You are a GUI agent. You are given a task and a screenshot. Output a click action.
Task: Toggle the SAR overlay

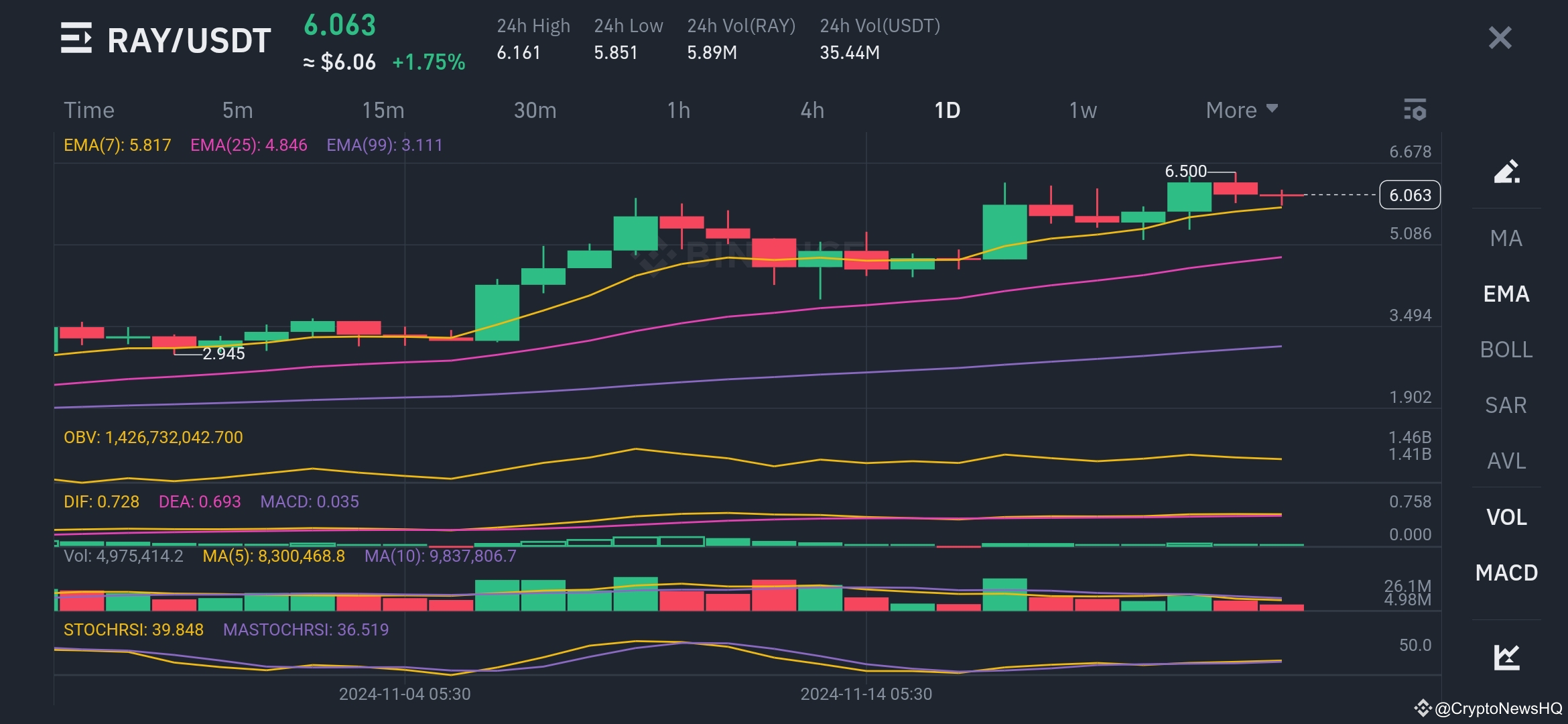pos(1506,405)
